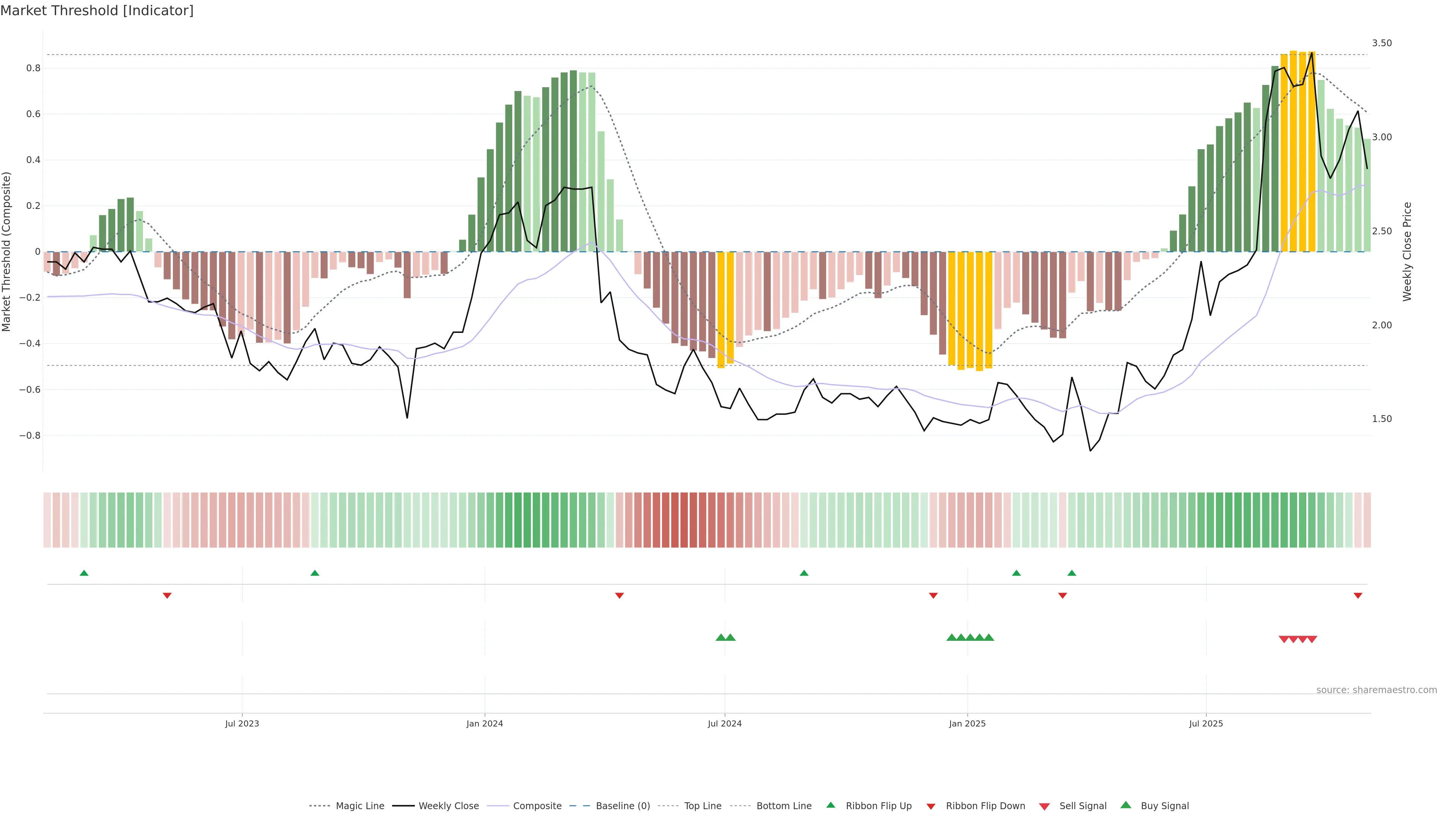Click the leftmost red ribbon flip down marker

(x=167, y=595)
